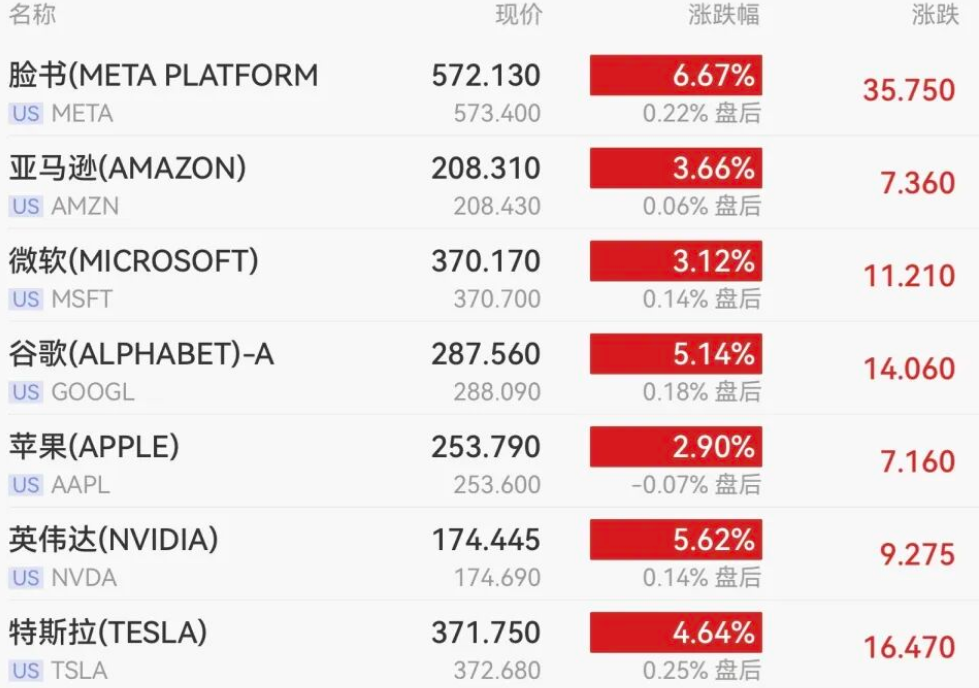This screenshot has width=979, height=688.
Task: Click the US badge next to NVDA
Action: [x=26, y=578]
